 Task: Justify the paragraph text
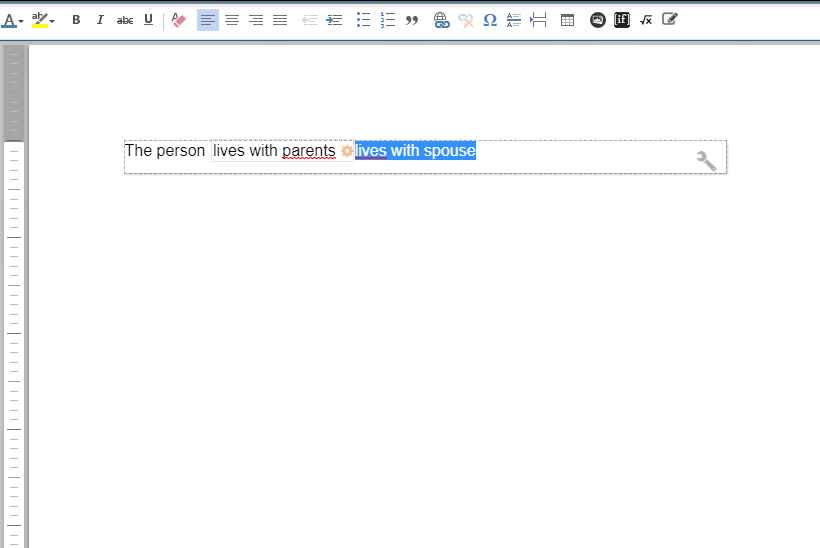[x=280, y=20]
